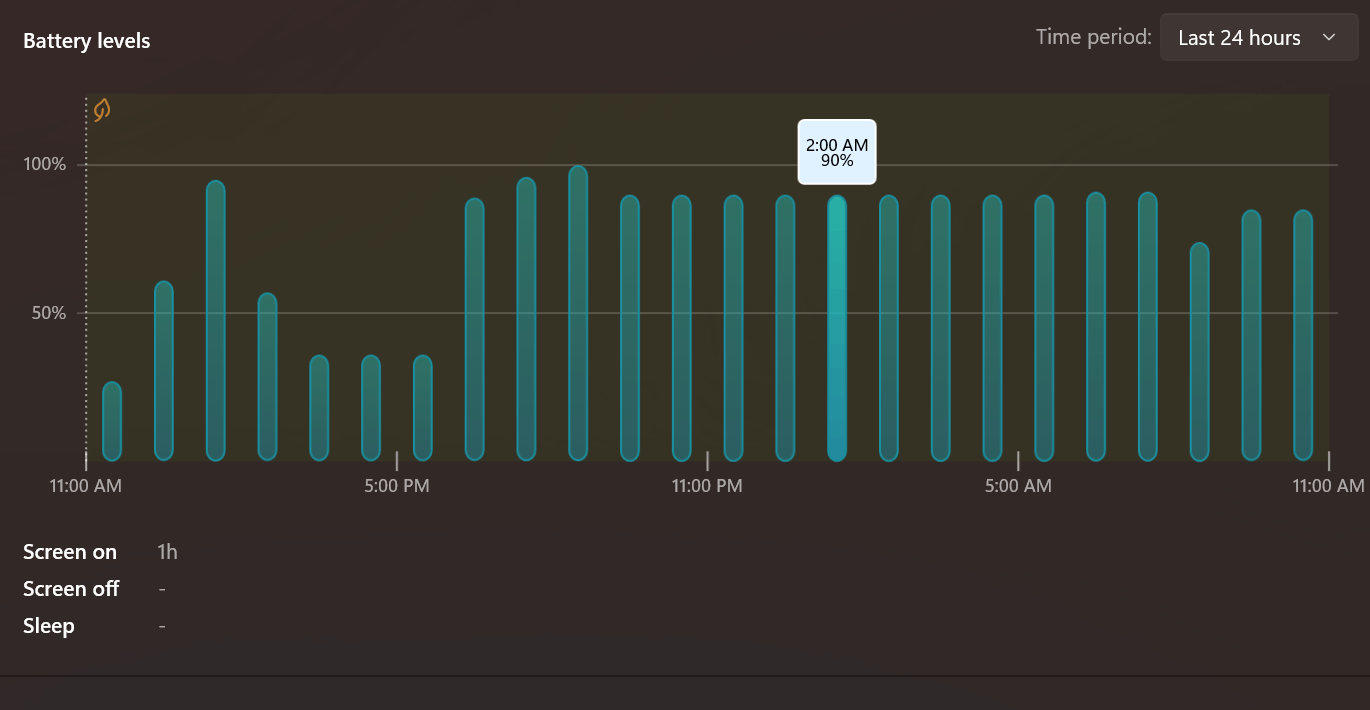Click the 100% axis label

[x=45, y=164]
